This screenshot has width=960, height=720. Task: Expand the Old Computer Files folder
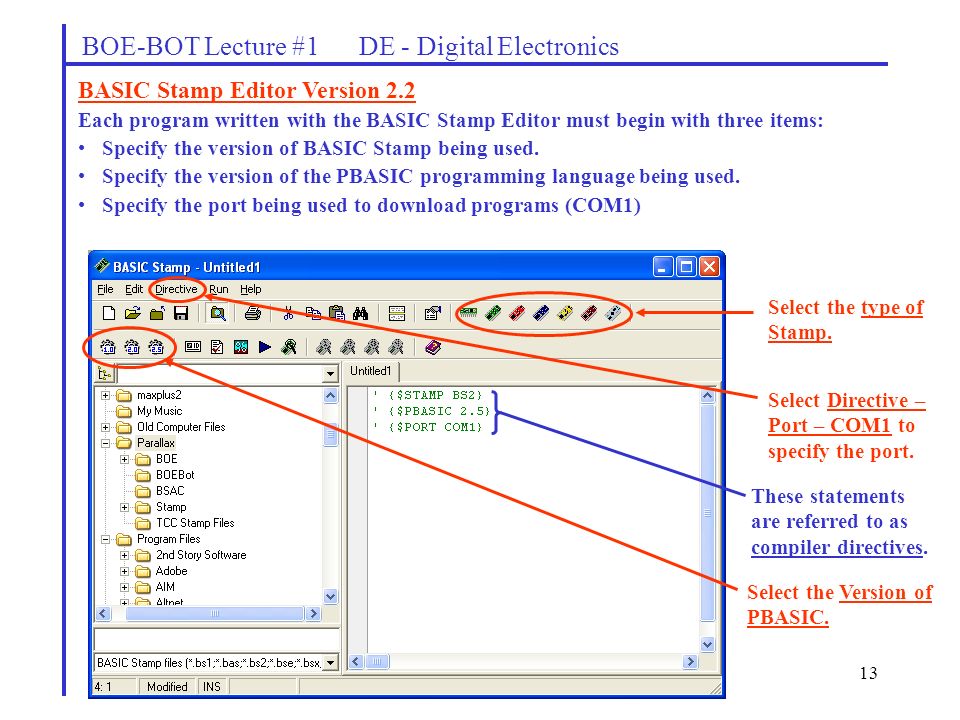point(105,427)
